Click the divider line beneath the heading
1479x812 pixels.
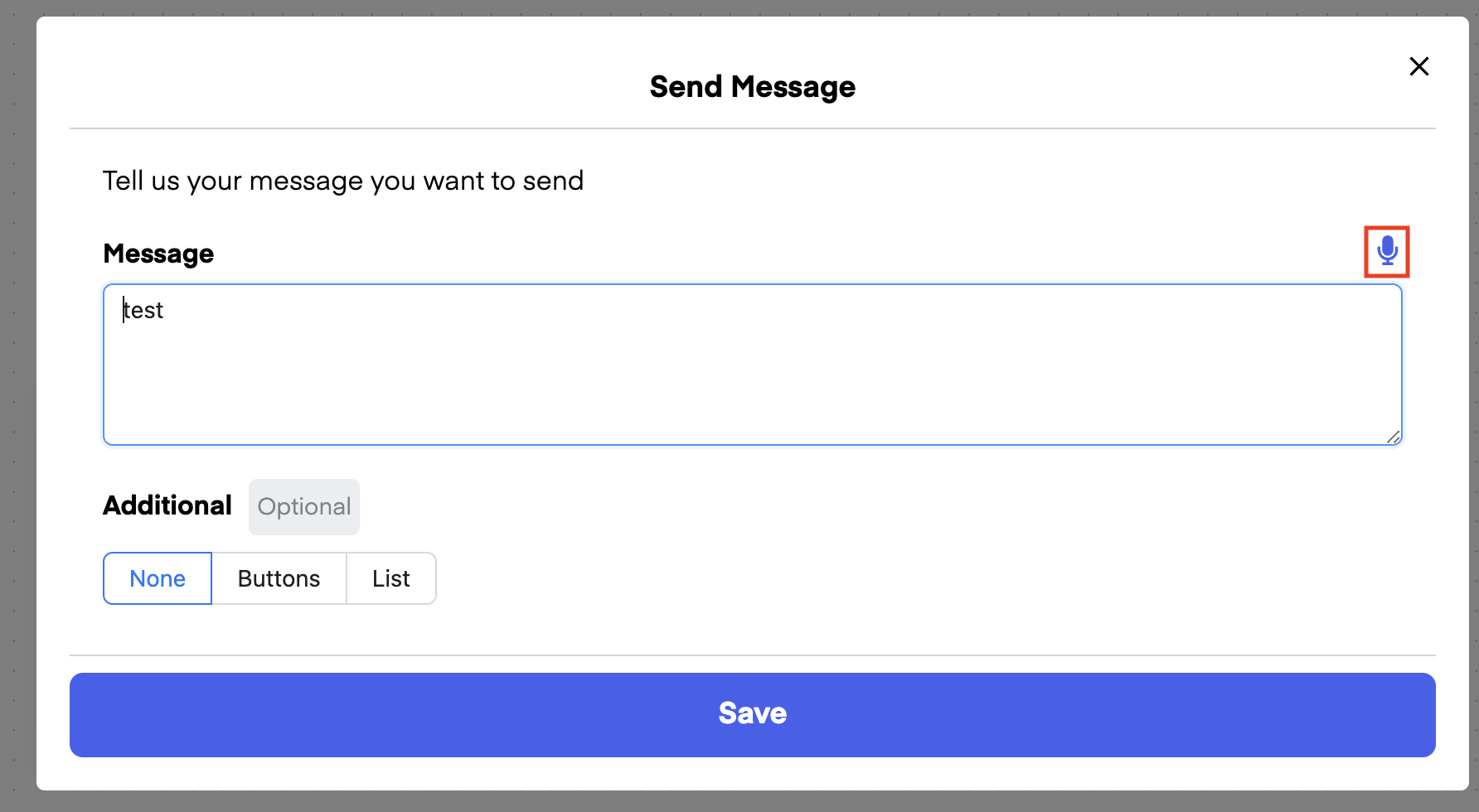(752, 128)
